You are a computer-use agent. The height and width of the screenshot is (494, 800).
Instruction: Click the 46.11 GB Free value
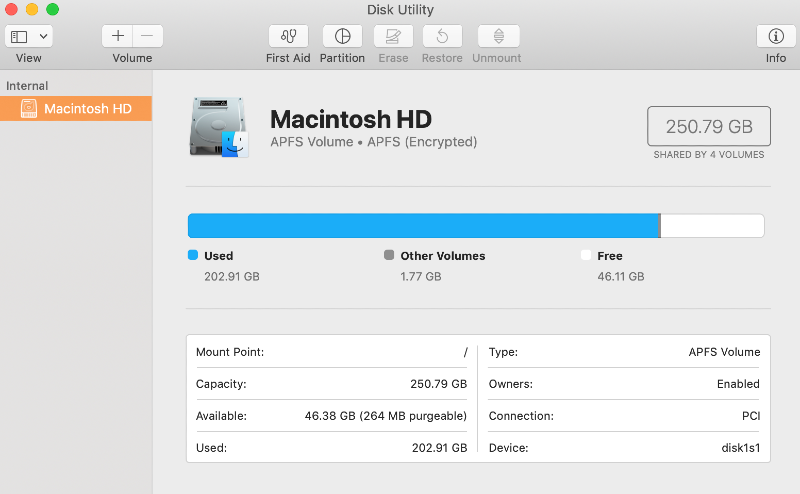coord(621,277)
